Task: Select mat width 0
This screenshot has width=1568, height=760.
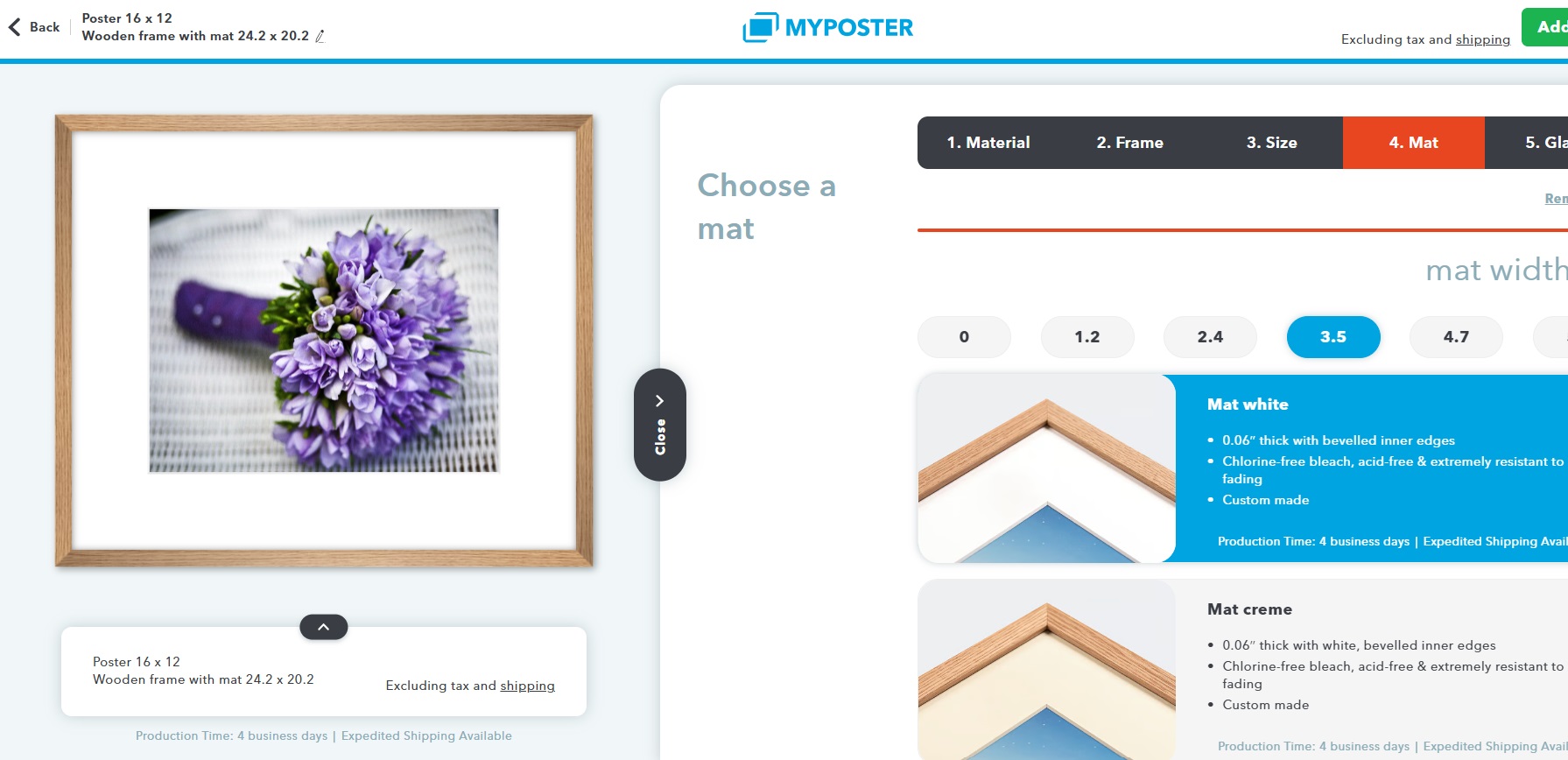Action: pos(964,337)
